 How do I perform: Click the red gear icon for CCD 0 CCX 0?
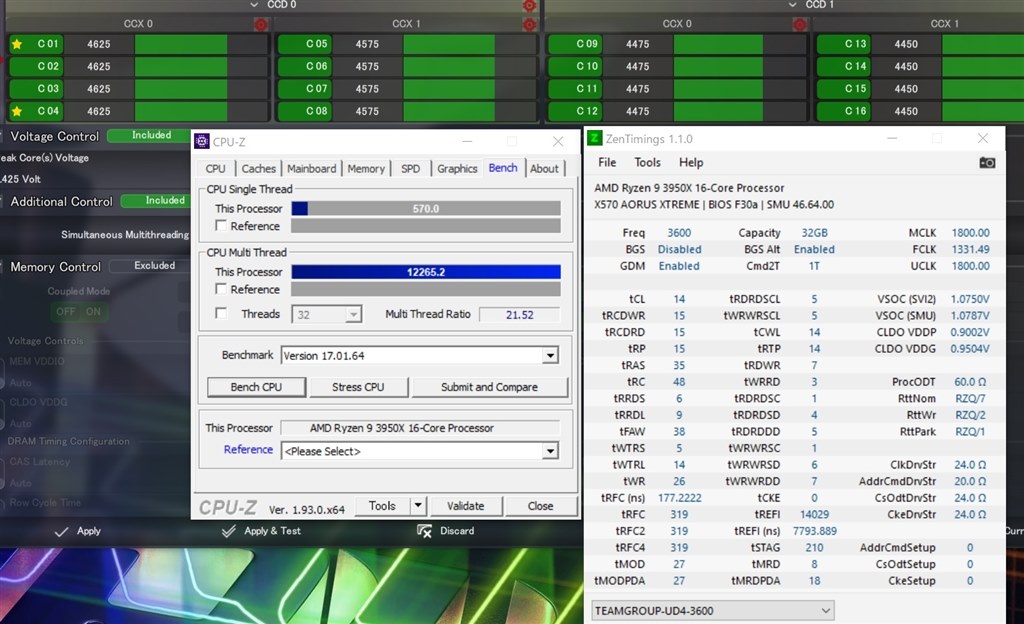tap(261, 25)
